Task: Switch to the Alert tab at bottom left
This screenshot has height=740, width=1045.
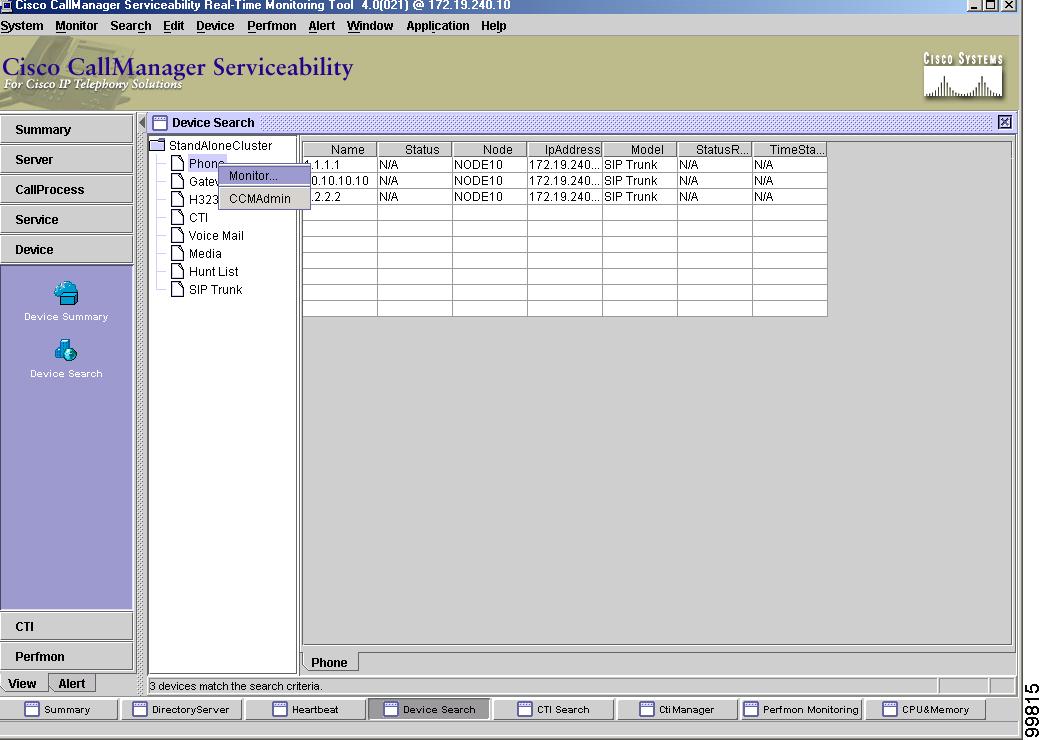Action: tap(71, 683)
